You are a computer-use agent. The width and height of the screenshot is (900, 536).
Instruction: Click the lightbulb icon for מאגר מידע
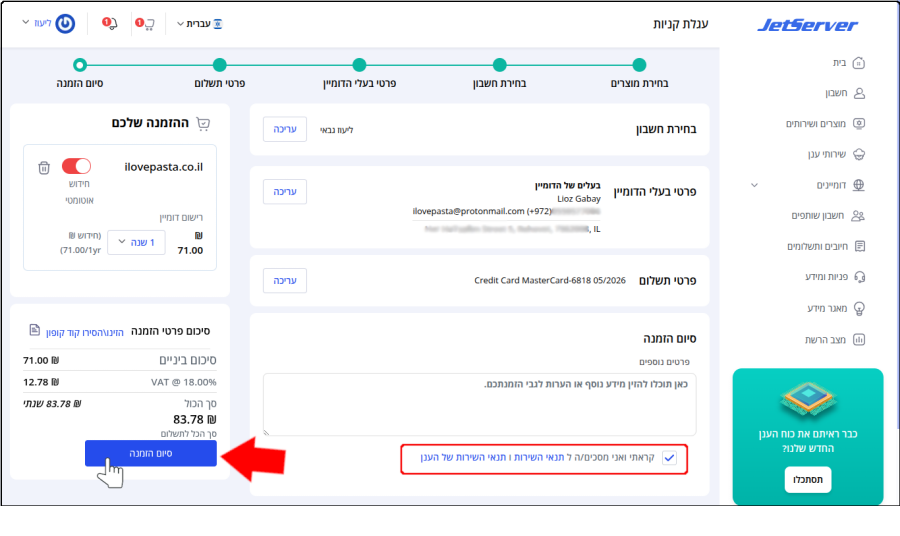(859, 308)
